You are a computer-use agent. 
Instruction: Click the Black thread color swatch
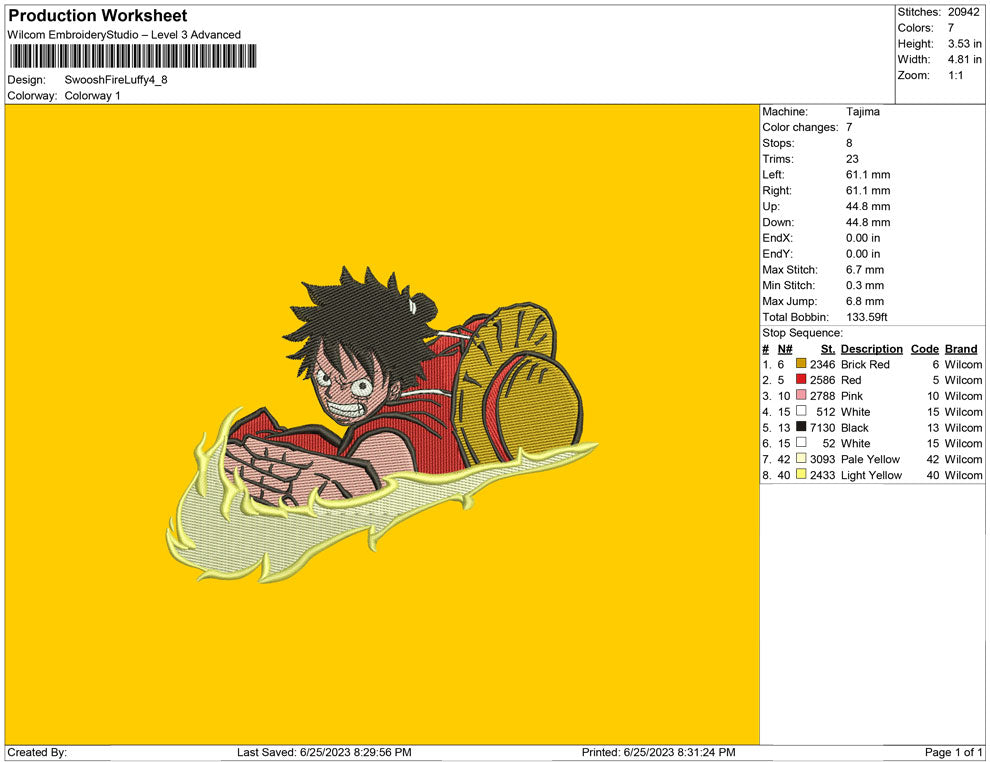[801, 427]
